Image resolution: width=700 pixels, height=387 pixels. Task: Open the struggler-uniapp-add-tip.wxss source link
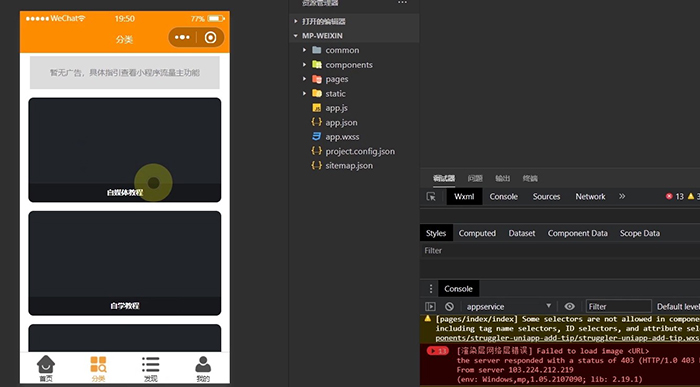(567, 338)
